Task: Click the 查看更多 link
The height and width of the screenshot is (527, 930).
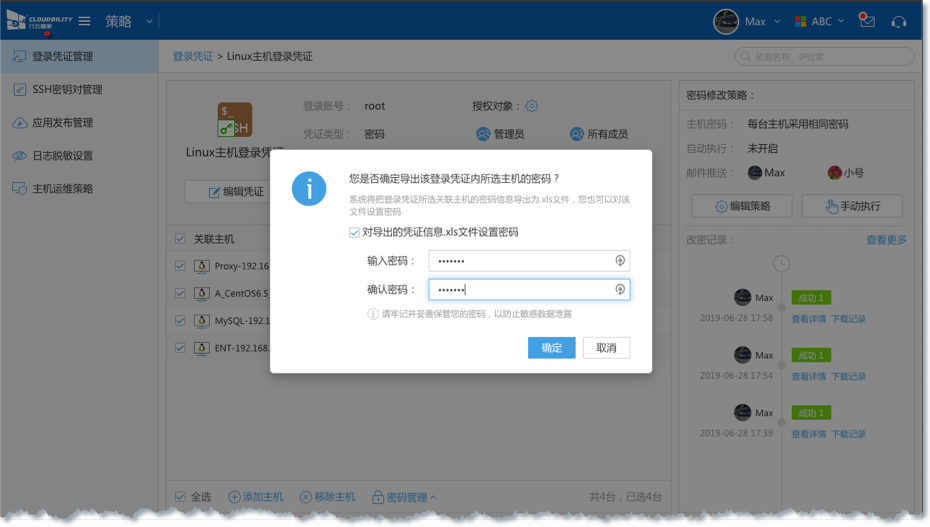Action: click(x=886, y=240)
